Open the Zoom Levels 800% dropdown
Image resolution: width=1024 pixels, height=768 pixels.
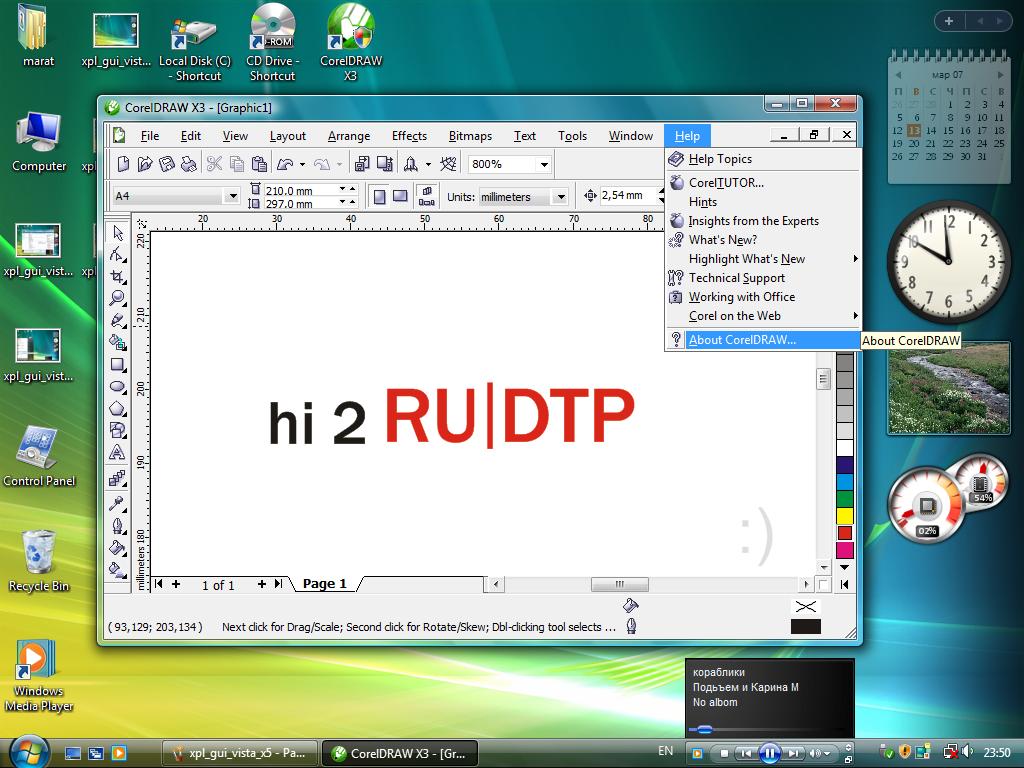[544, 165]
